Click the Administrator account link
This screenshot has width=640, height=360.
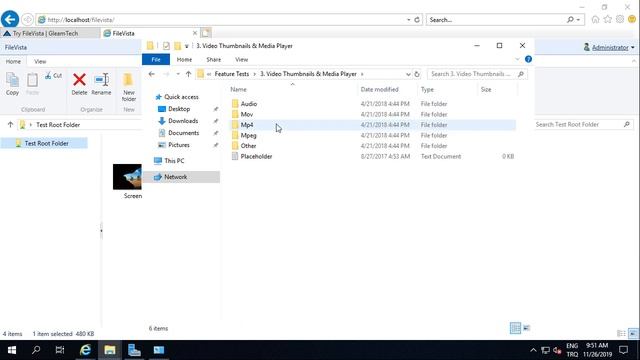coord(610,48)
